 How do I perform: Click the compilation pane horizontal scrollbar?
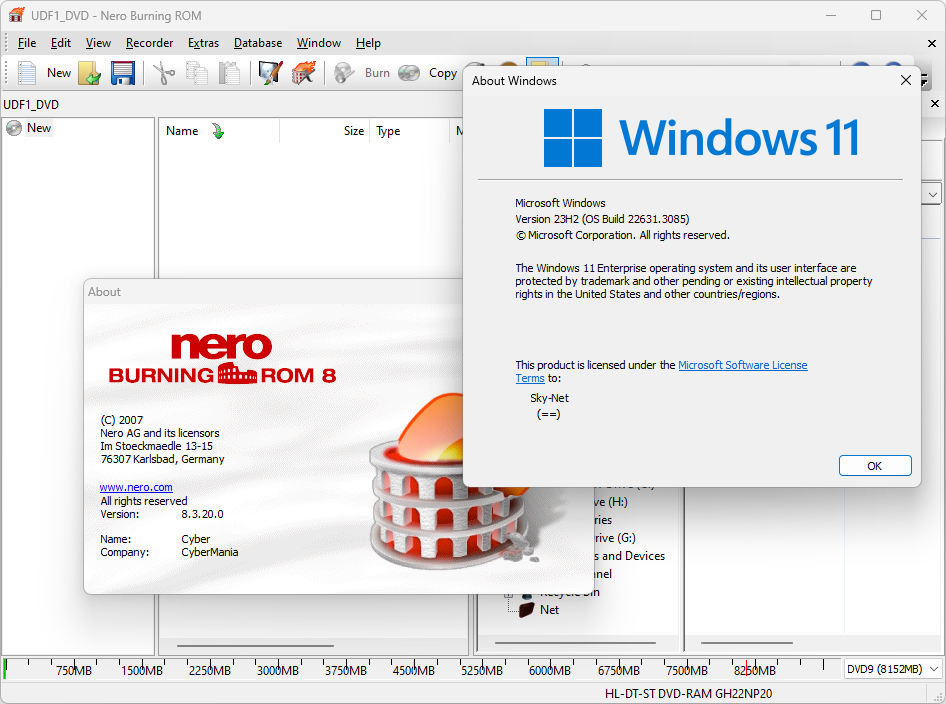tap(255, 645)
